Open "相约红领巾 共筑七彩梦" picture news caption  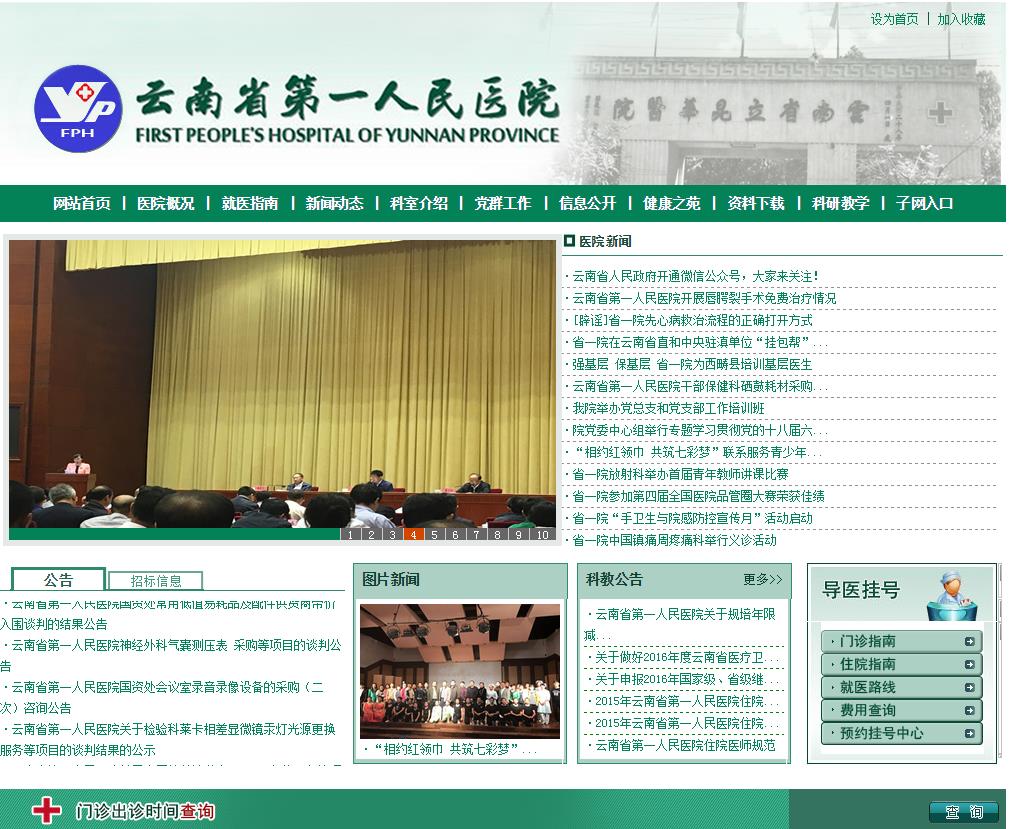(x=455, y=749)
